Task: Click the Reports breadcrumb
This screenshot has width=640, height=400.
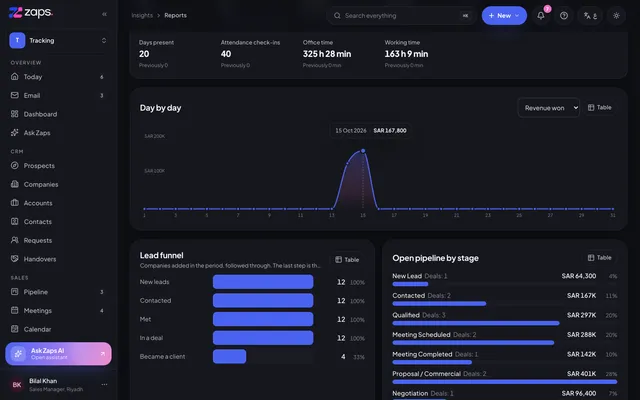Action: click(176, 16)
